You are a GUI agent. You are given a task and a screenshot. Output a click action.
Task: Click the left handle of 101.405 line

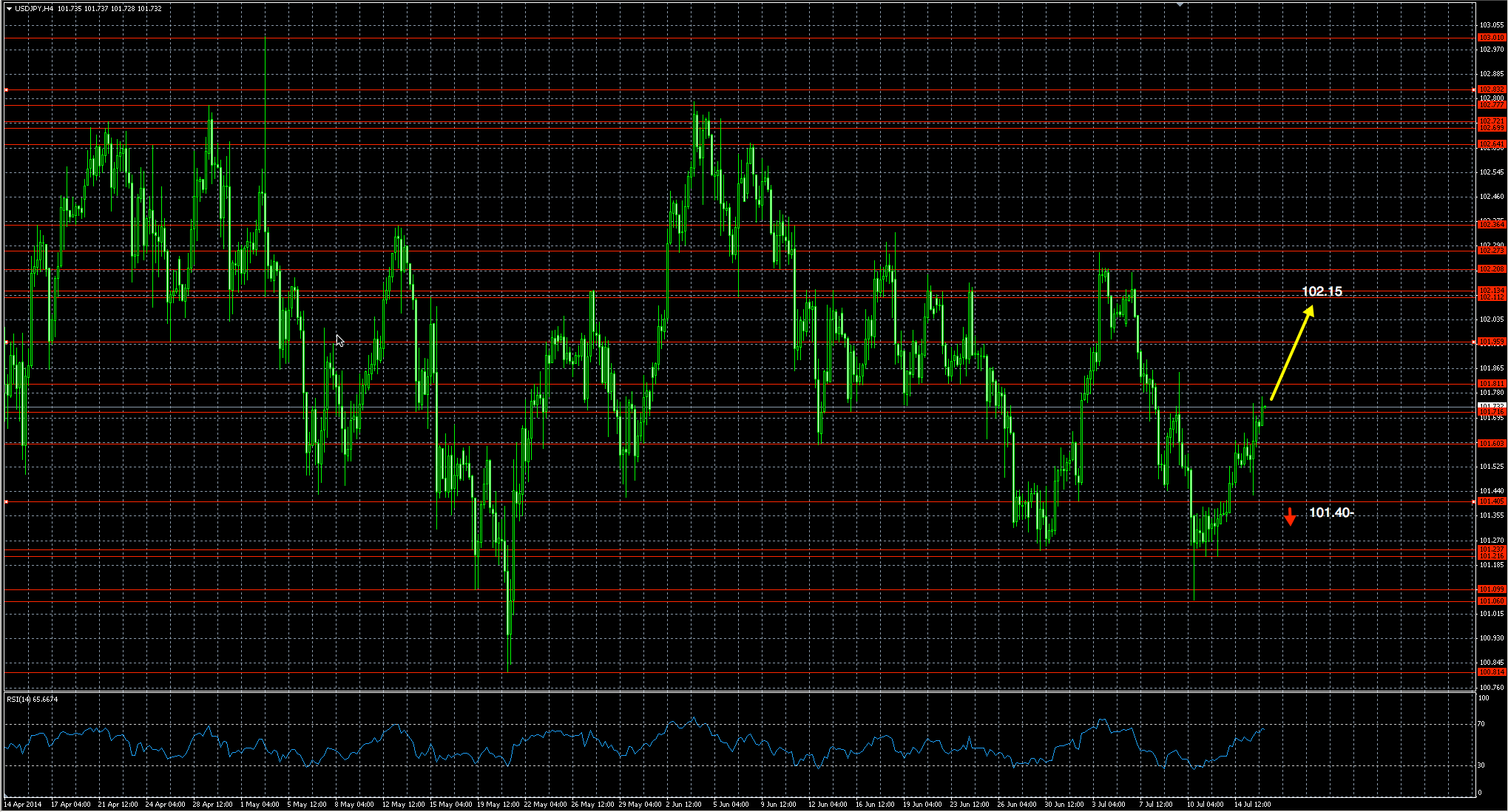6,502
